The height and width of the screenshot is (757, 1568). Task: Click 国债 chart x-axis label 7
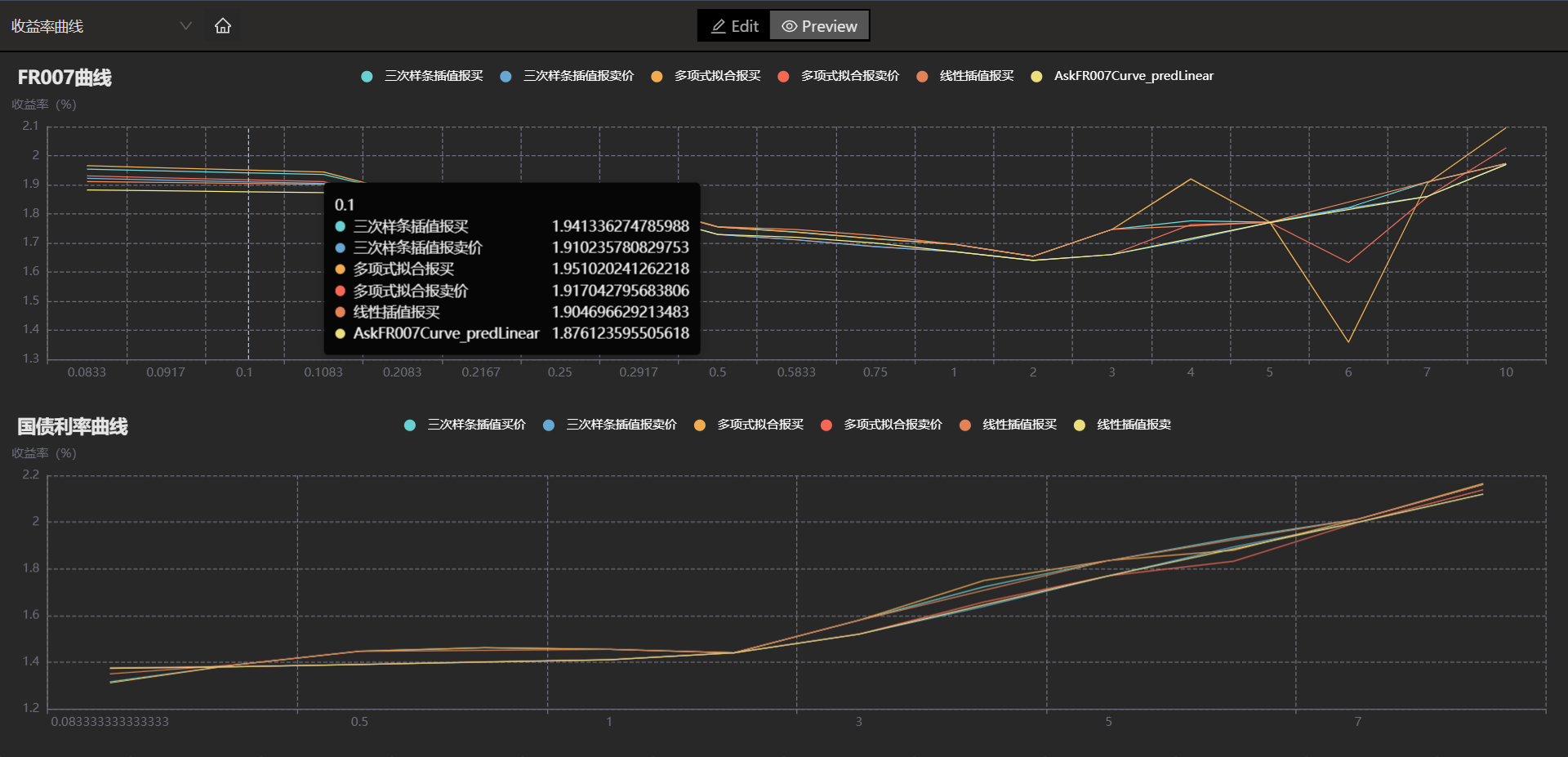1358,722
